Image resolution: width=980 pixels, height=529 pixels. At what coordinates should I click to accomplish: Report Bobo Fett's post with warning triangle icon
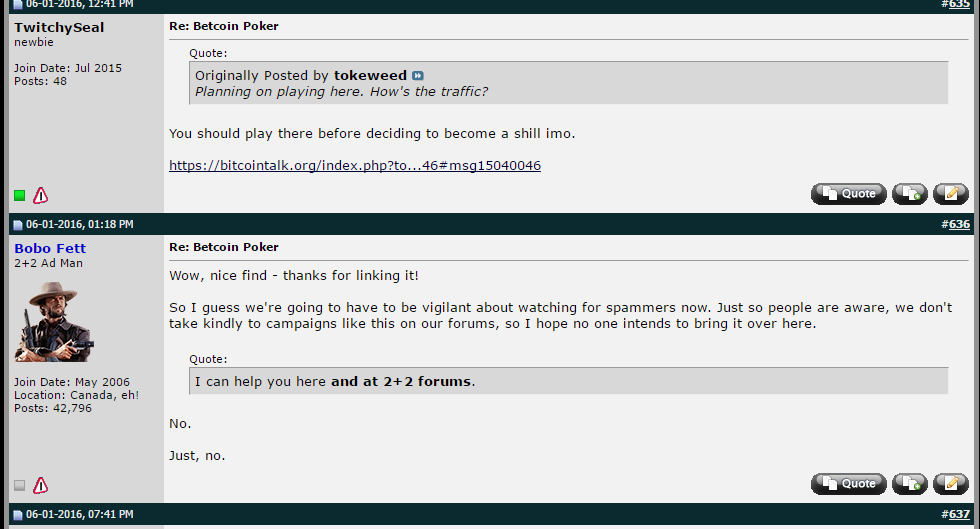(x=41, y=486)
